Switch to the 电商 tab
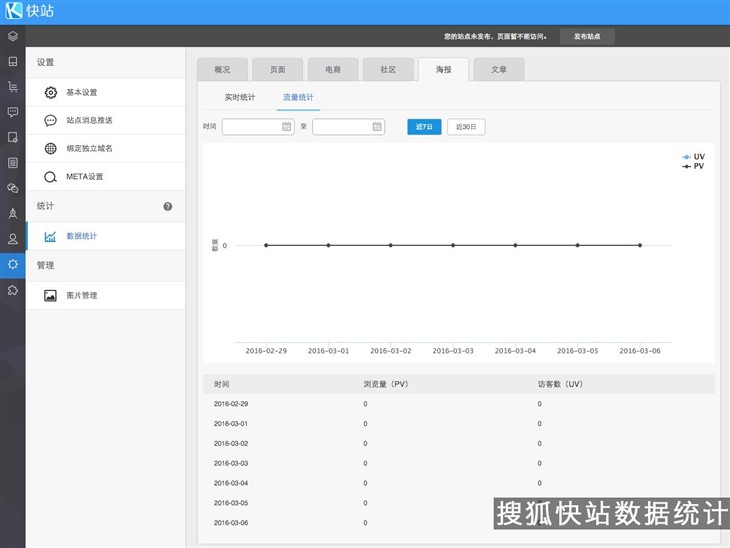Screen dimensions: 730x548 [333, 70]
